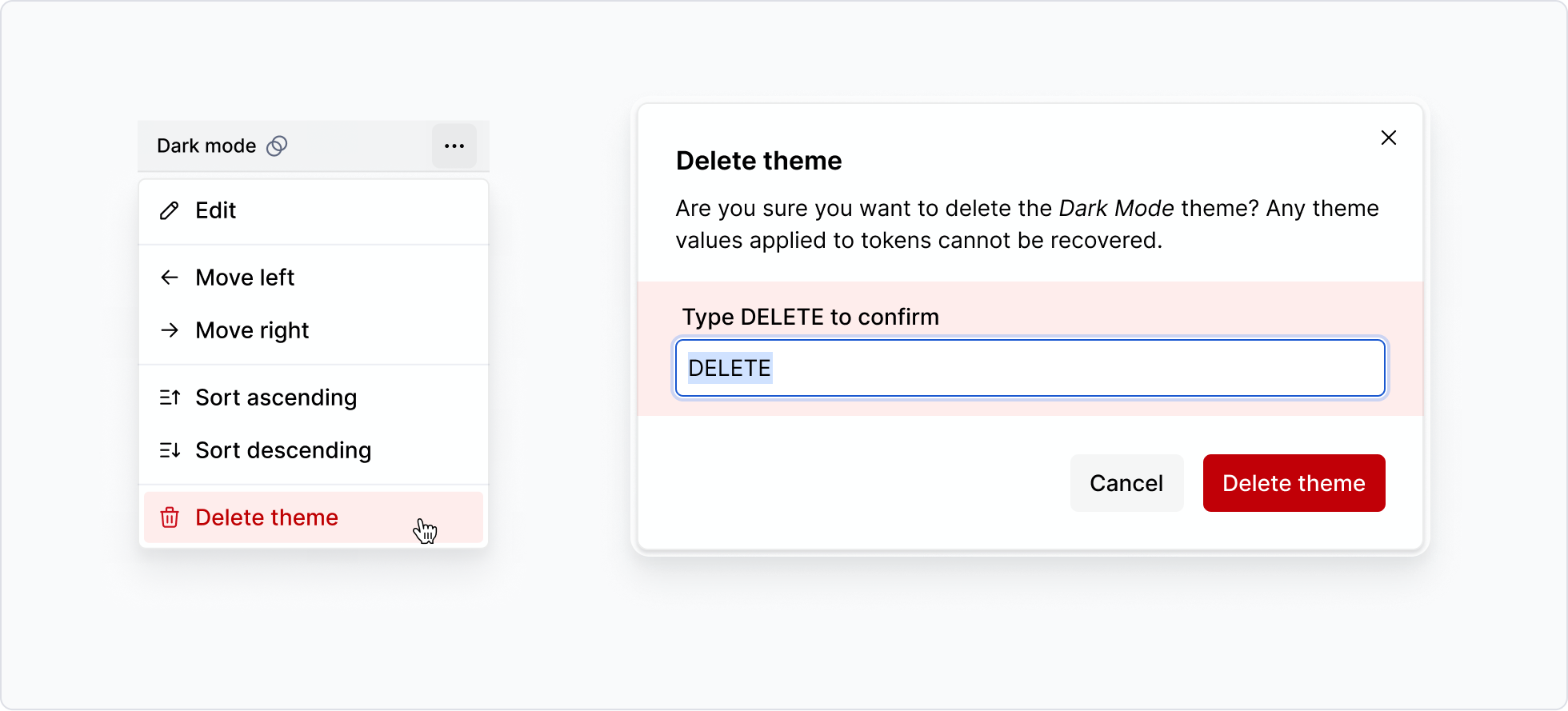Click the Dark mode column header
The image size is (1568, 711).
206,146
